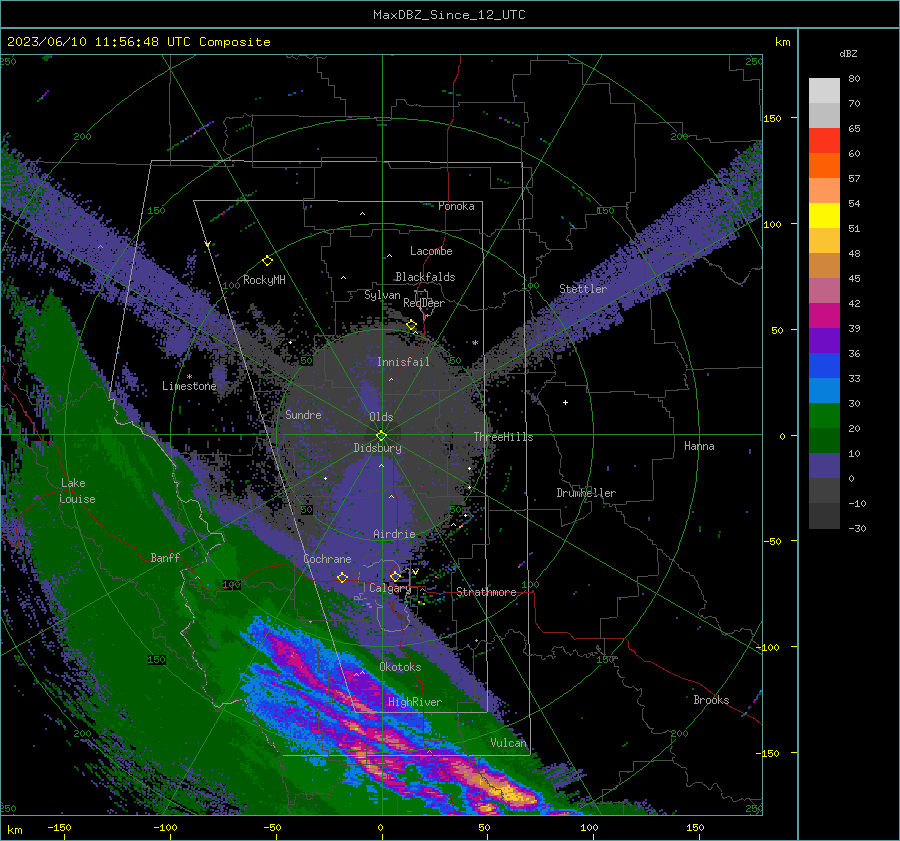
Task: Select the yellow diamond marker below RedDeer
Action: point(412,325)
